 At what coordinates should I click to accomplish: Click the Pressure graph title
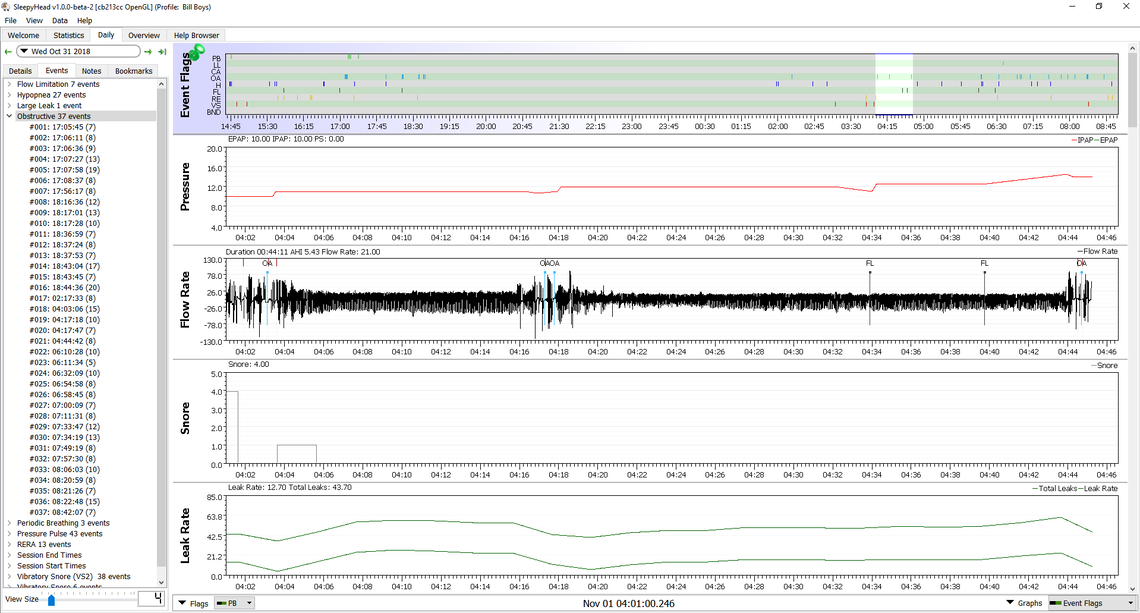click(185, 187)
